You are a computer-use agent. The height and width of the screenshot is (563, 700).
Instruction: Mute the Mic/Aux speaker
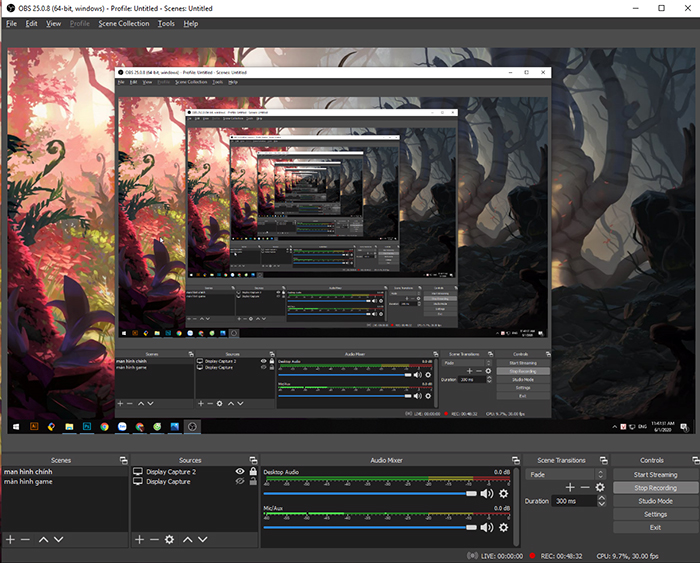click(487, 527)
